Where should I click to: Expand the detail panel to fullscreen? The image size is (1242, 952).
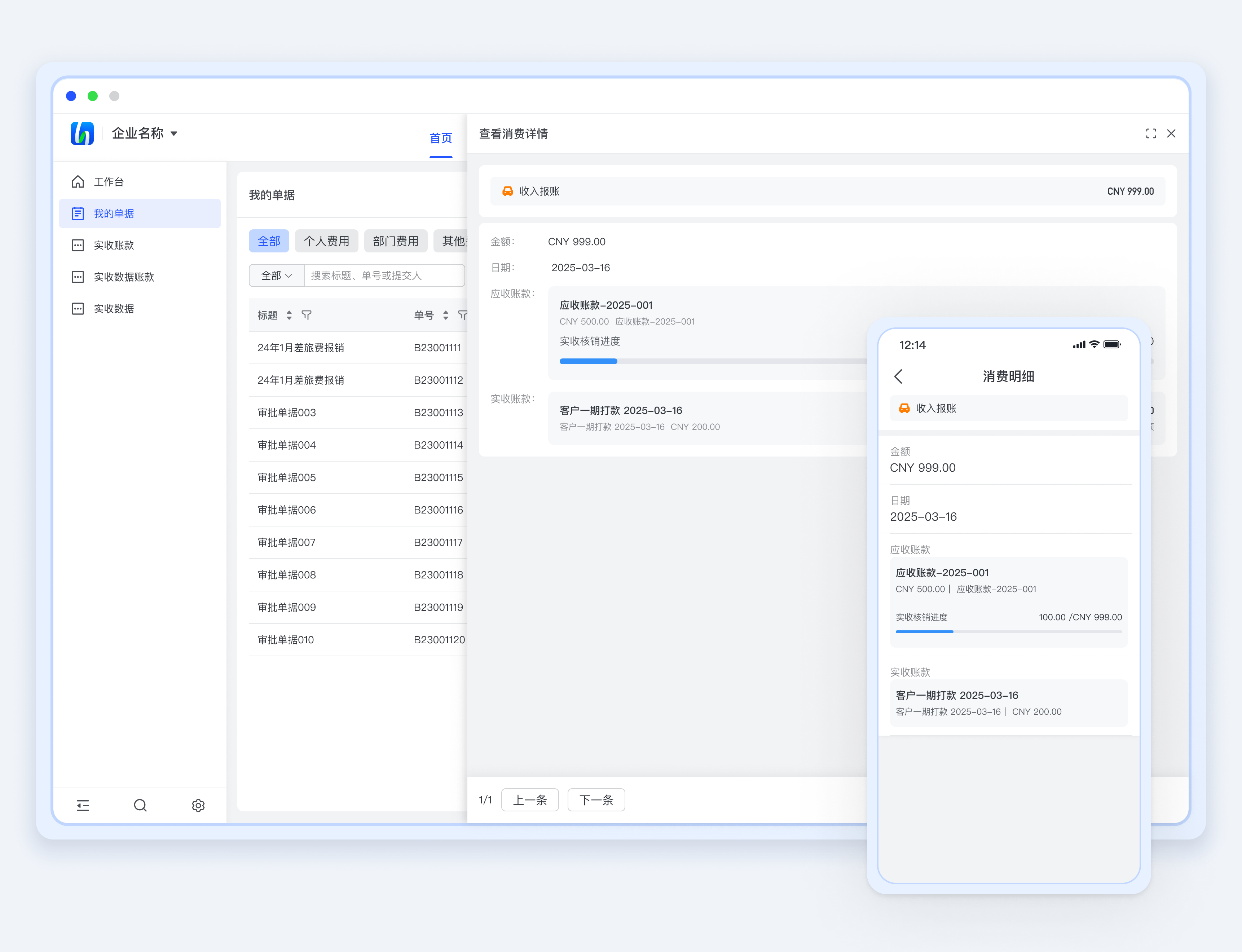click(1151, 134)
